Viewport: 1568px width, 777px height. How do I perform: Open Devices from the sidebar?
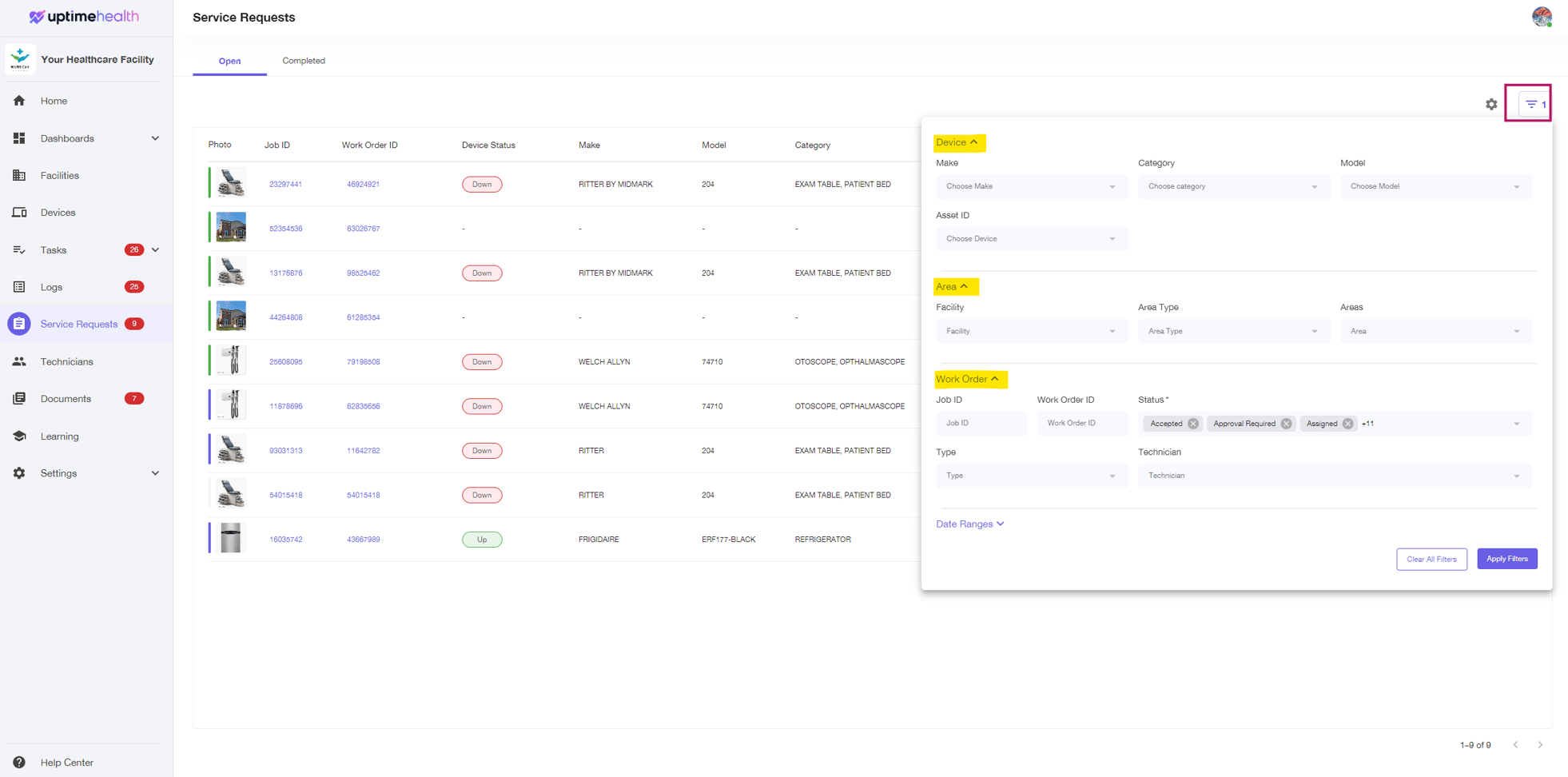58,212
